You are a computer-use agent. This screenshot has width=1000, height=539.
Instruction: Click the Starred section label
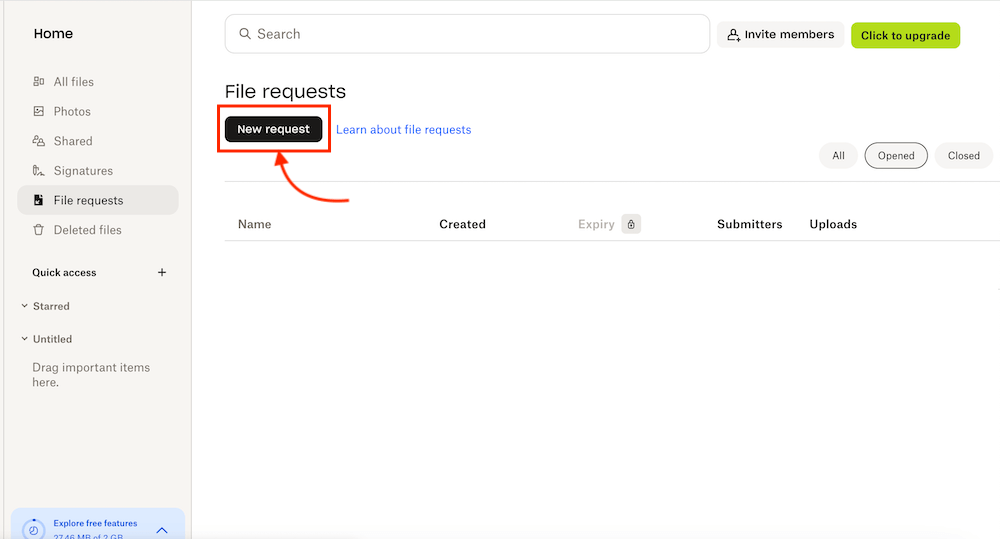[51, 306]
